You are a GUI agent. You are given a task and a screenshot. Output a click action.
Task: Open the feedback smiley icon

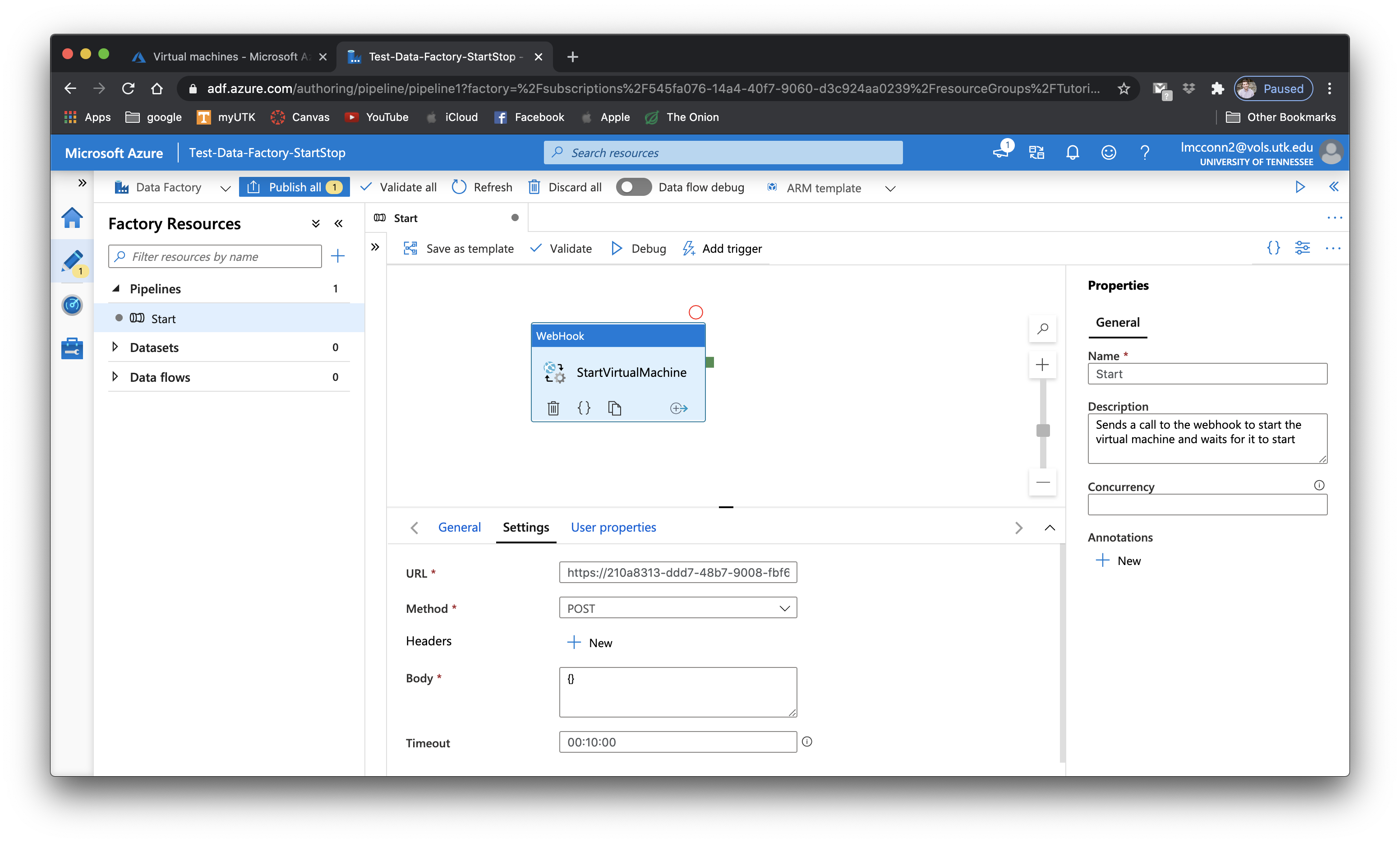[1108, 152]
